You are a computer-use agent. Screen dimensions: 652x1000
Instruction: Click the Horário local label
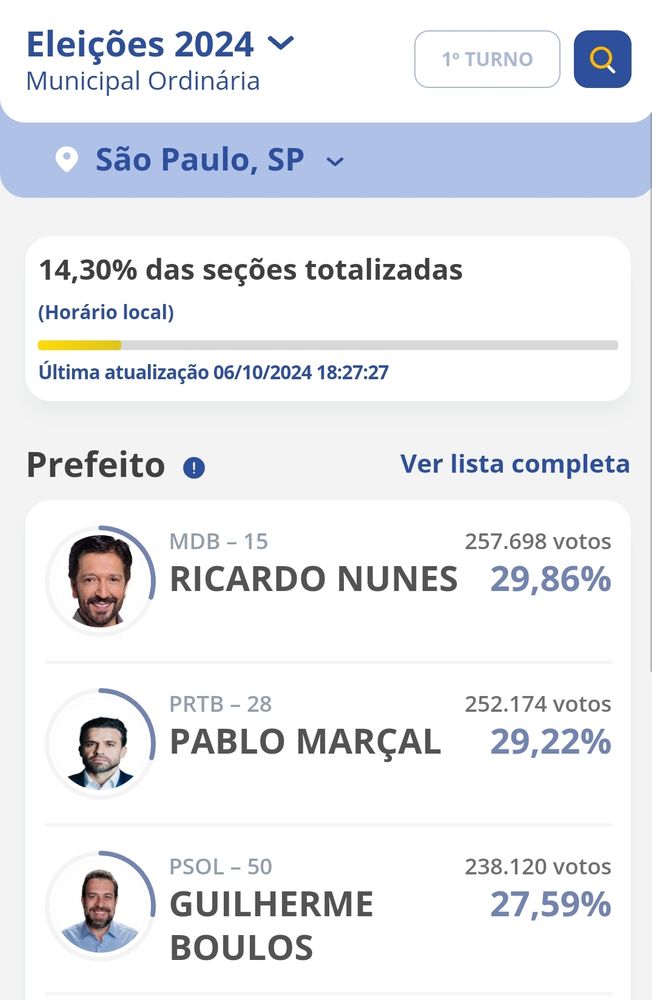click(106, 312)
